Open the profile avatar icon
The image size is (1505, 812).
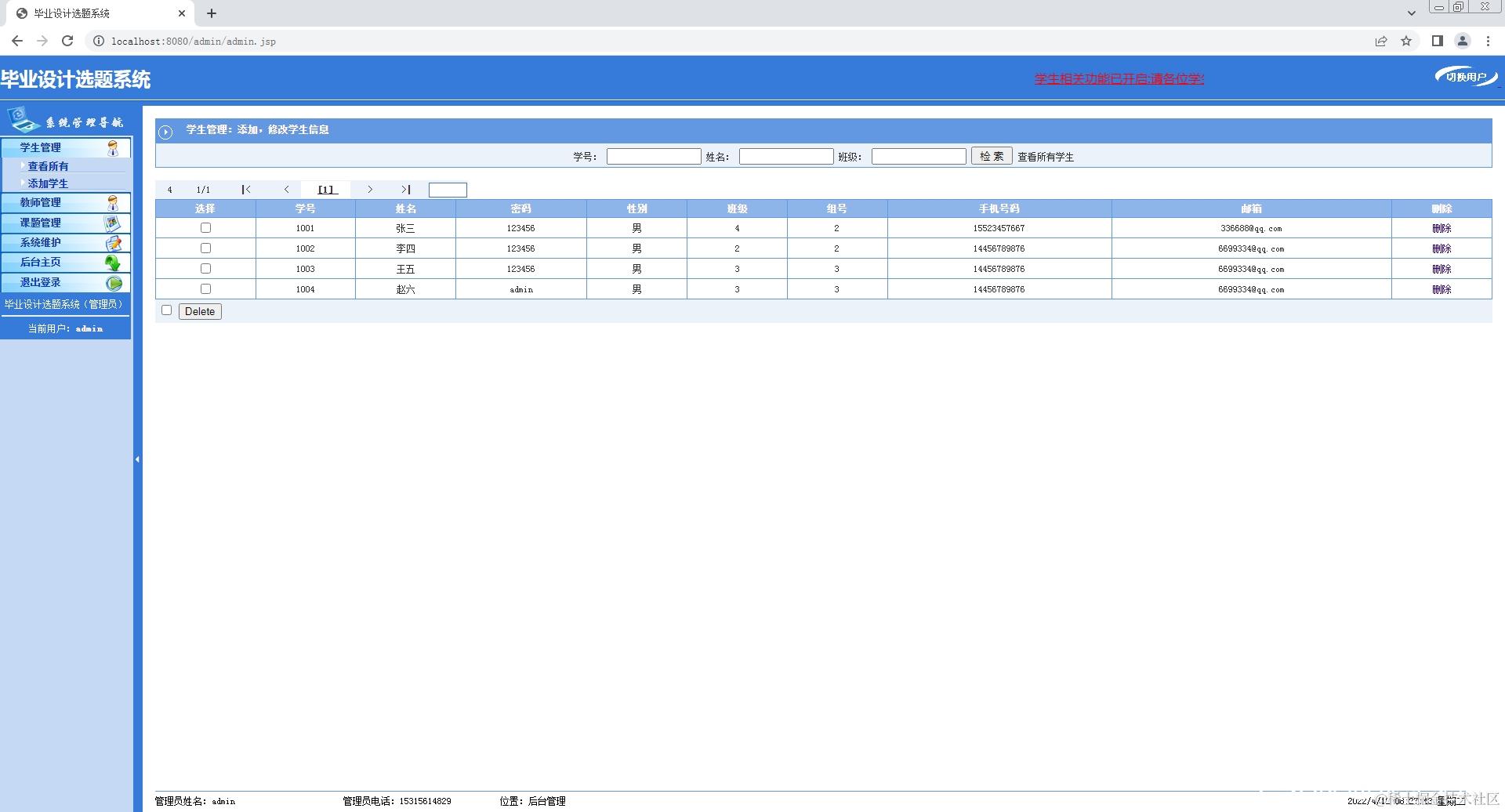(1463, 41)
